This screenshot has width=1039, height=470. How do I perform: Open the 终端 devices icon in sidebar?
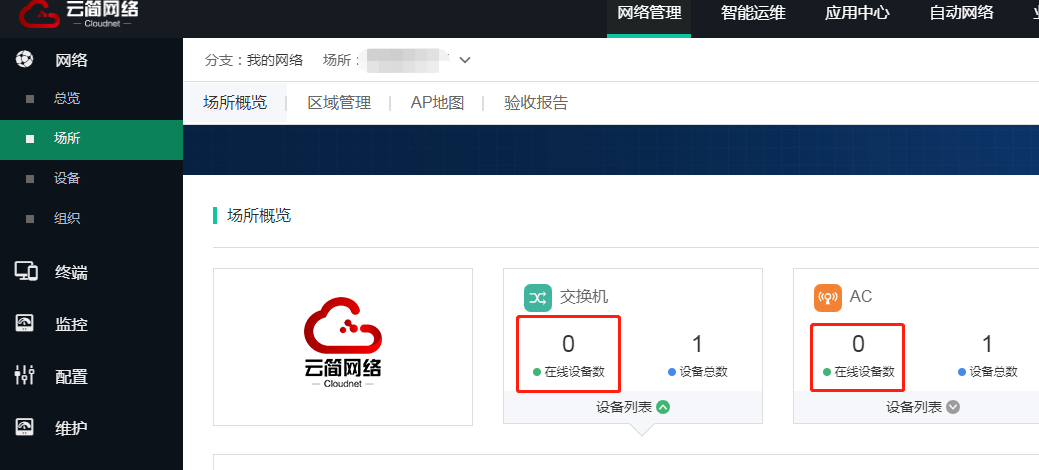click(25, 272)
